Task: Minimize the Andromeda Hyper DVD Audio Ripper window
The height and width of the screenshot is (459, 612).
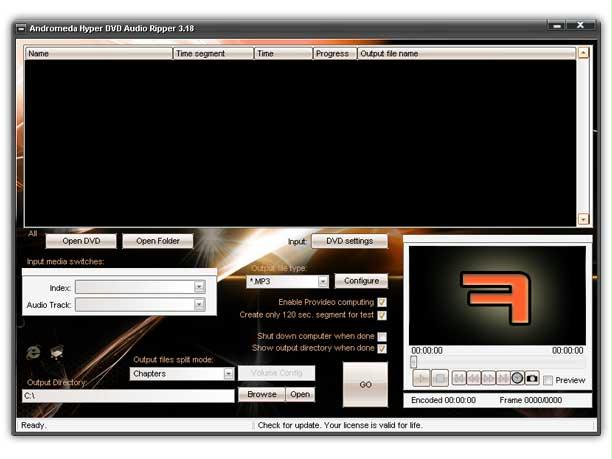Action: pyautogui.click(x=557, y=26)
